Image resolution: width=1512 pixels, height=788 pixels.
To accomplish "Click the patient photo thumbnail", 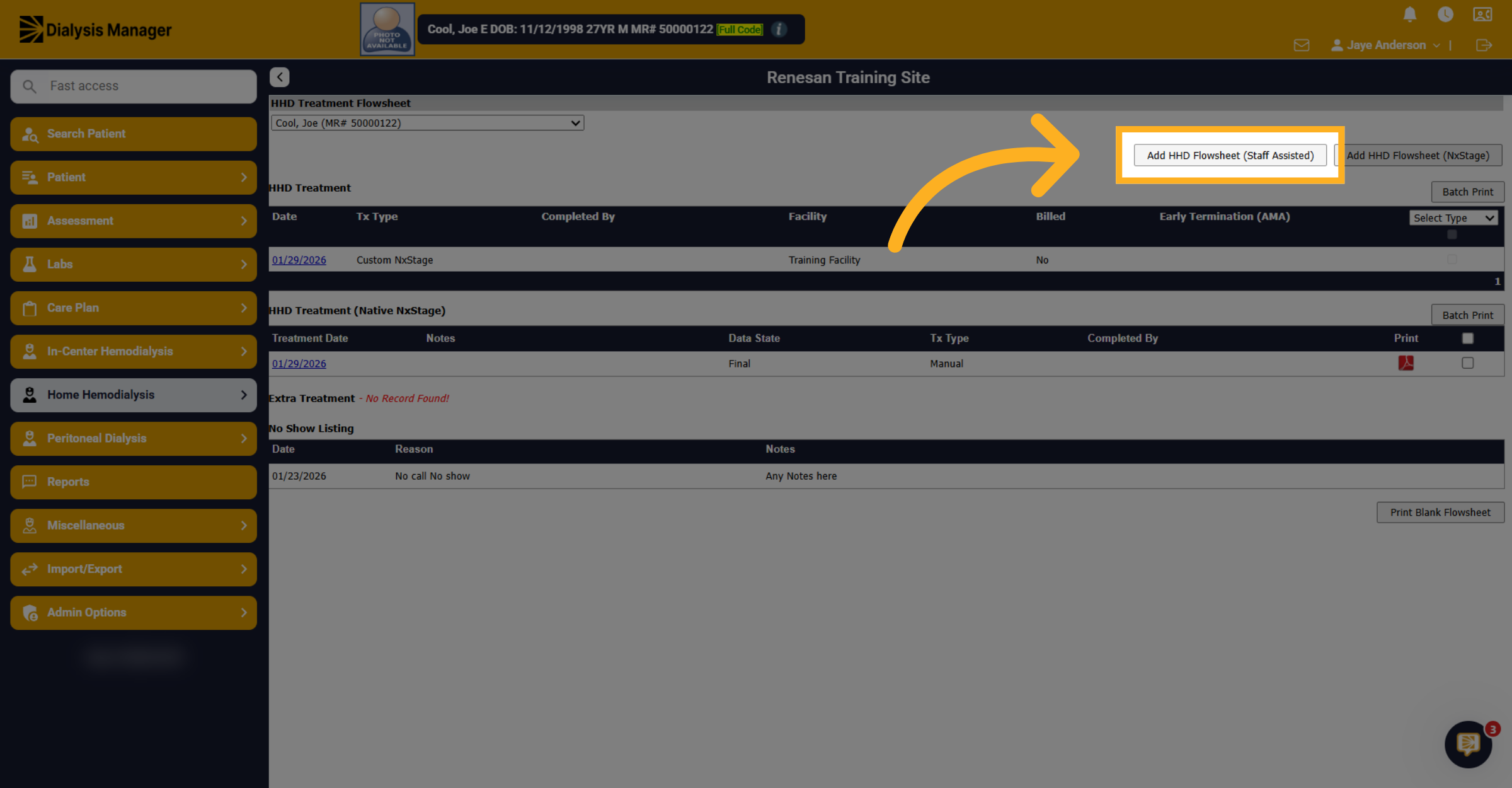I will tap(387, 29).
